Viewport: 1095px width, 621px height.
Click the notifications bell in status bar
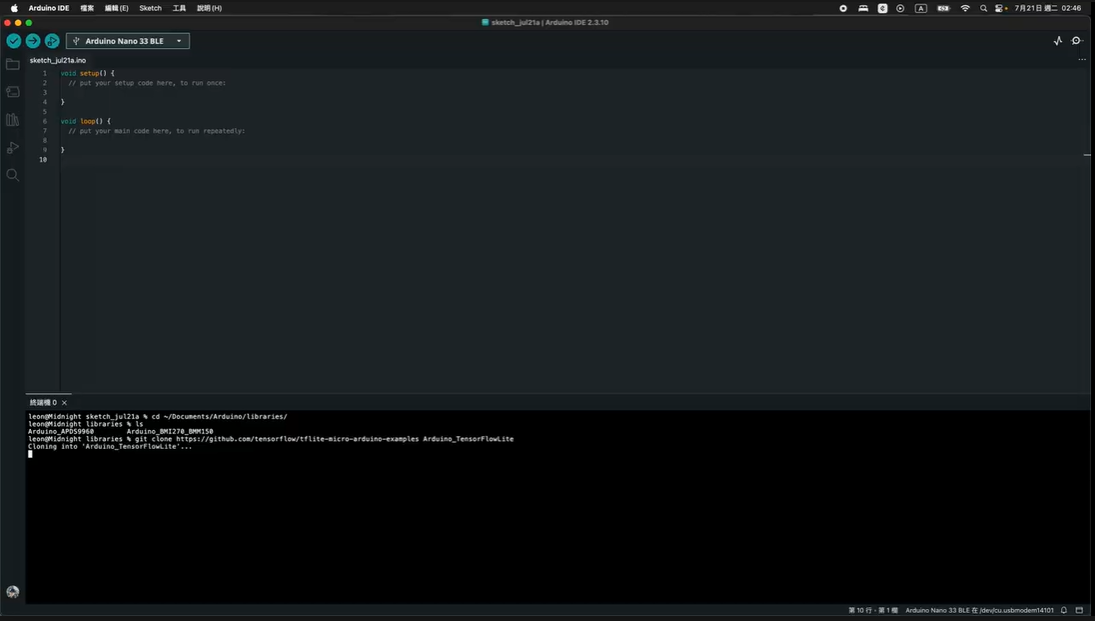pyautogui.click(x=1064, y=610)
